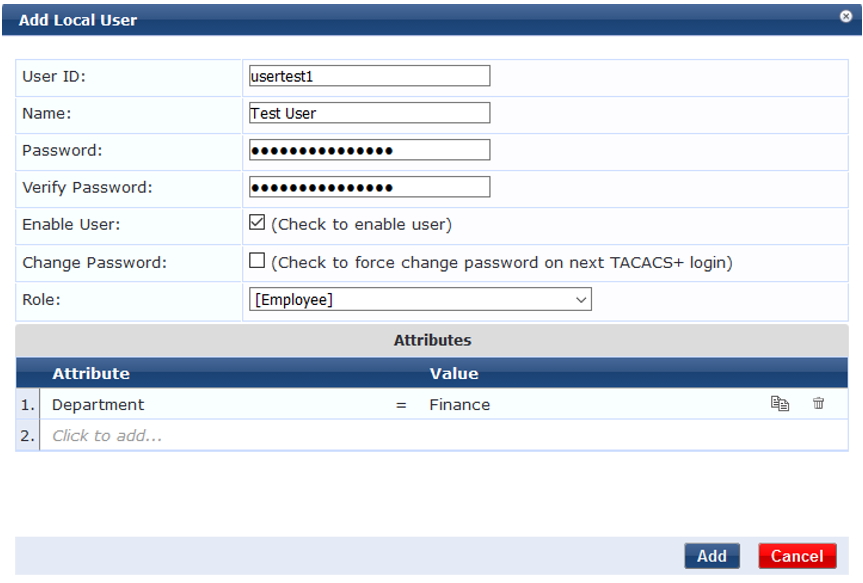Open the Role dropdown

pyautogui.click(x=420, y=299)
